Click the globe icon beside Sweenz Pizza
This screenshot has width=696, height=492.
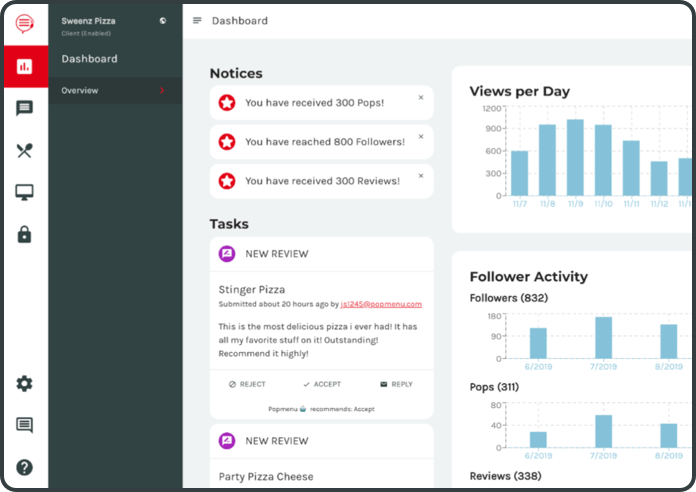[x=163, y=20]
